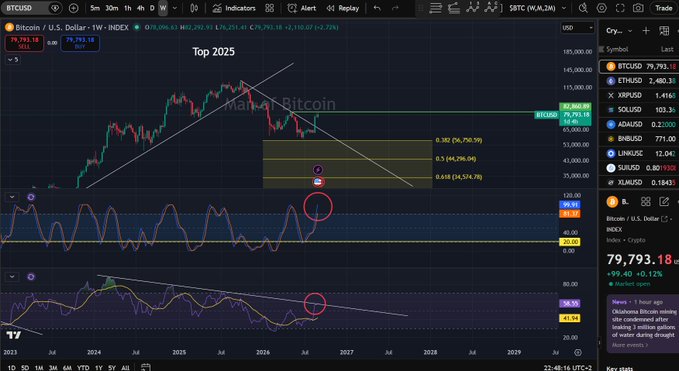Screen dimensions: 679x371
Task: Set date range to All
Action: 125,368
